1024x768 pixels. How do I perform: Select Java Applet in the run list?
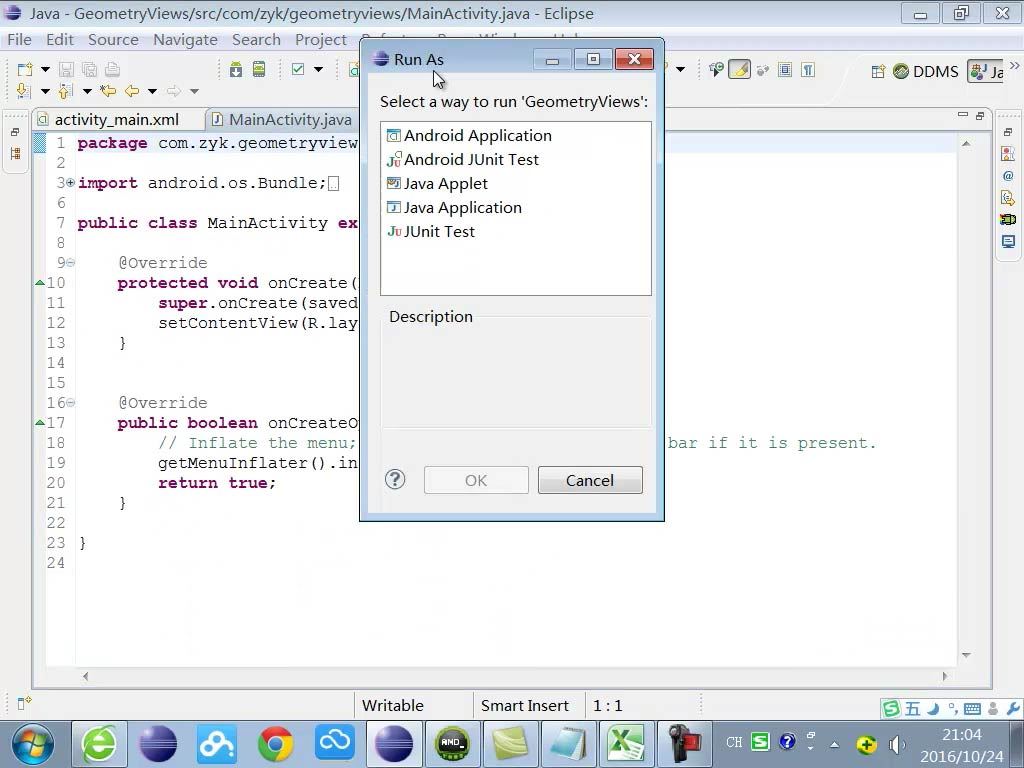pos(438,184)
